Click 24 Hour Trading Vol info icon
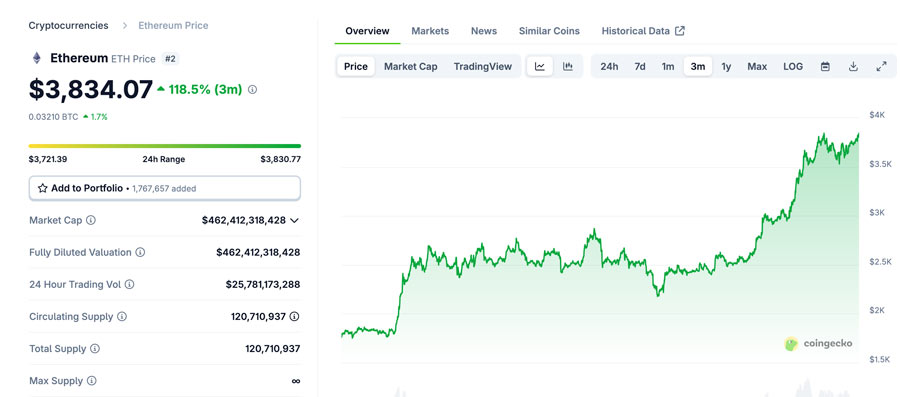 pos(129,285)
